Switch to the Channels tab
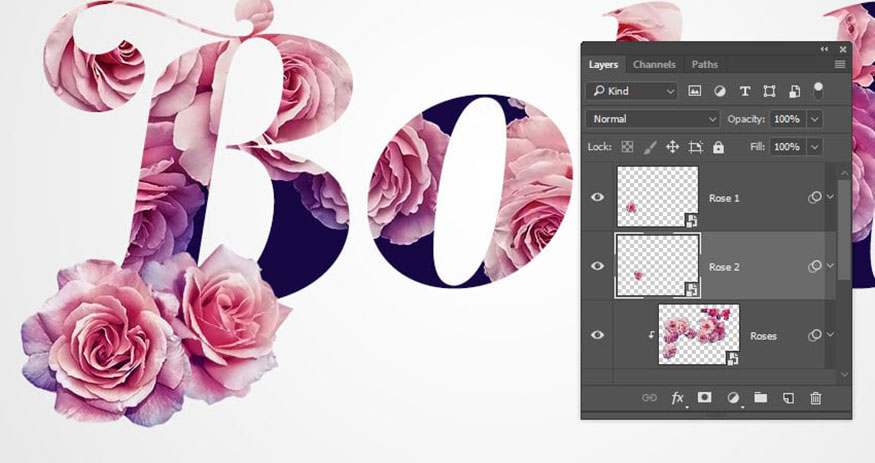Image resolution: width=875 pixels, height=463 pixels. (x=654, y=65)
